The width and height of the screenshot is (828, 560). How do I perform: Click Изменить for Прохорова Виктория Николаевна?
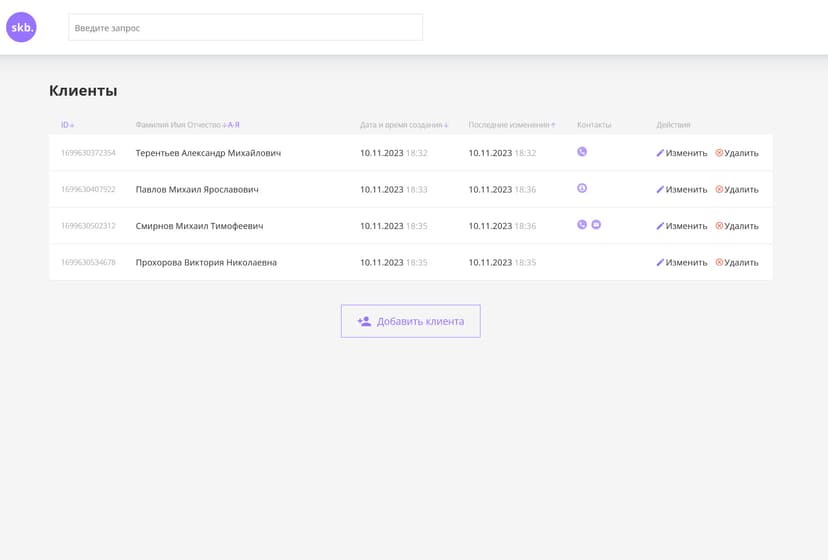point(681,262)
